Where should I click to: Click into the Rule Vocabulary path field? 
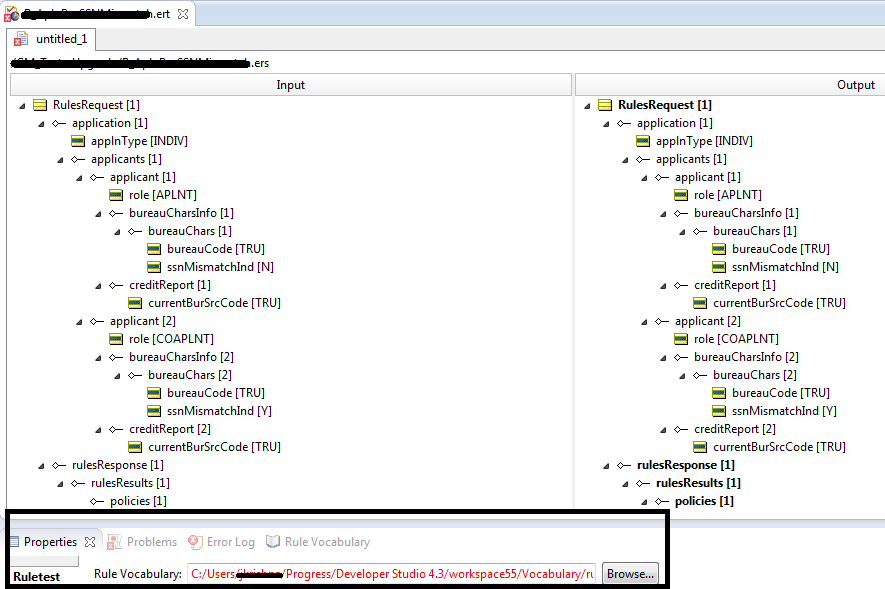click(391, 574)
